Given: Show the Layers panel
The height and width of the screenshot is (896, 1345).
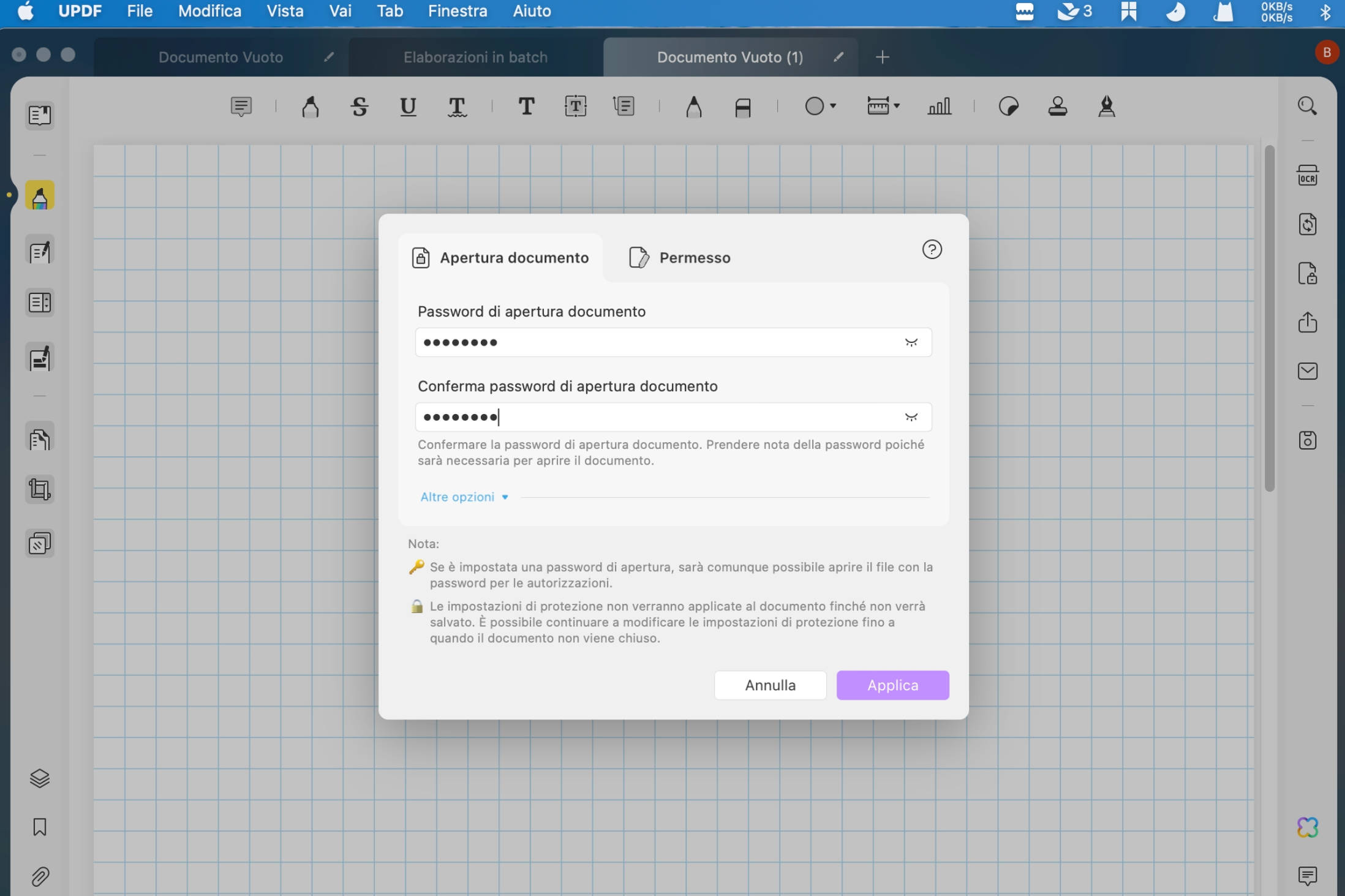Looking at the screenshot, I should point(40,778).
